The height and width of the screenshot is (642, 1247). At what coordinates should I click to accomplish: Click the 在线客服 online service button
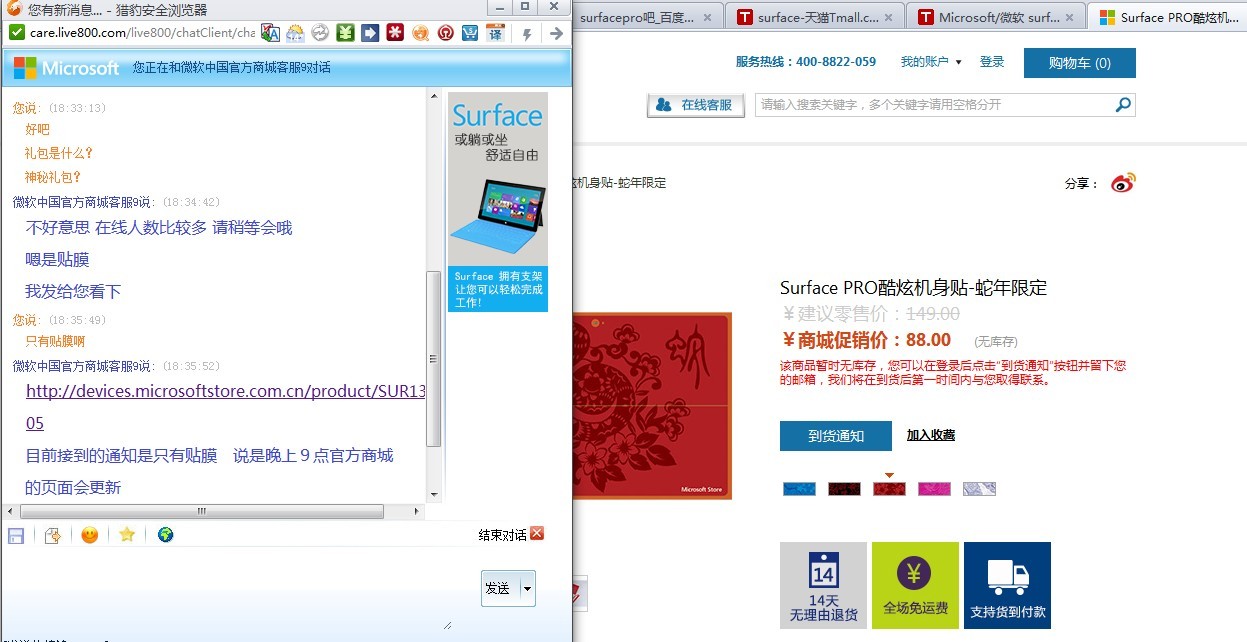tap(696, 105)
